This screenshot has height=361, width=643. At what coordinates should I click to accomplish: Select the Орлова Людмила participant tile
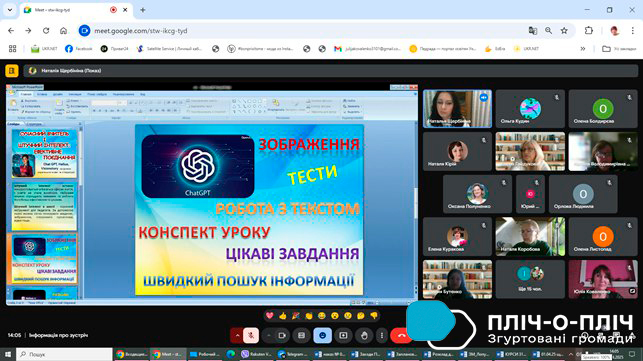583,194
